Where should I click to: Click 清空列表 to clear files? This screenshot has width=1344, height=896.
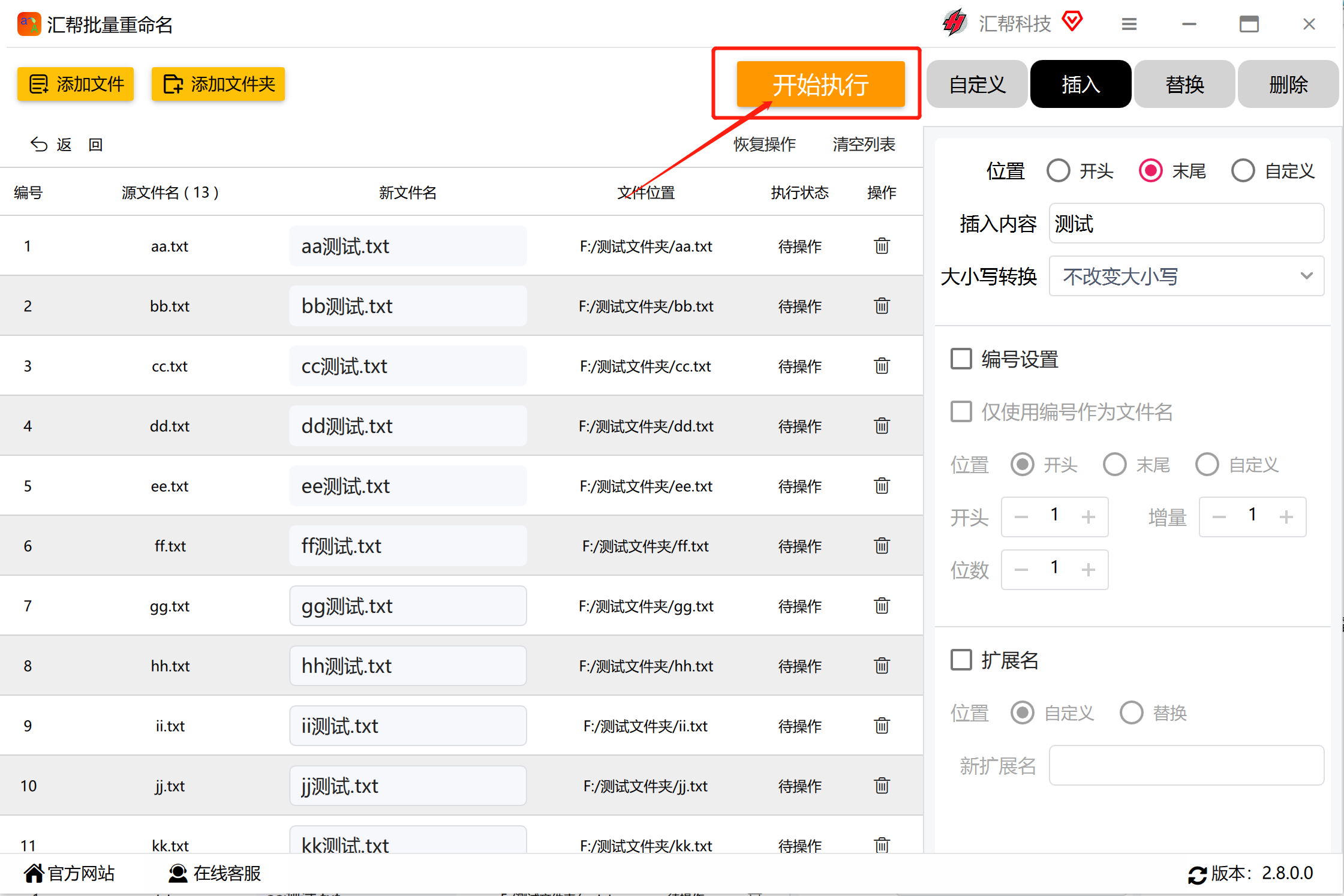(864, 145)
